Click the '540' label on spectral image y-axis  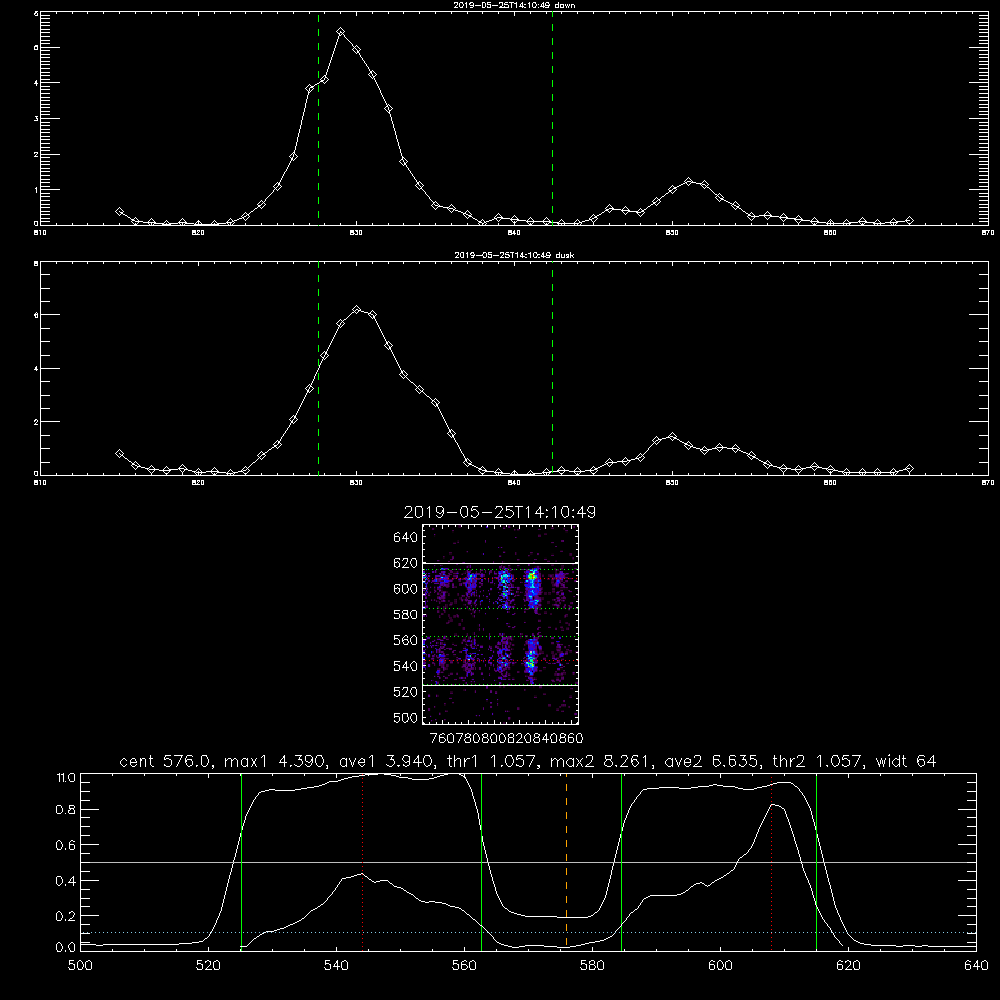pos(406,666)
